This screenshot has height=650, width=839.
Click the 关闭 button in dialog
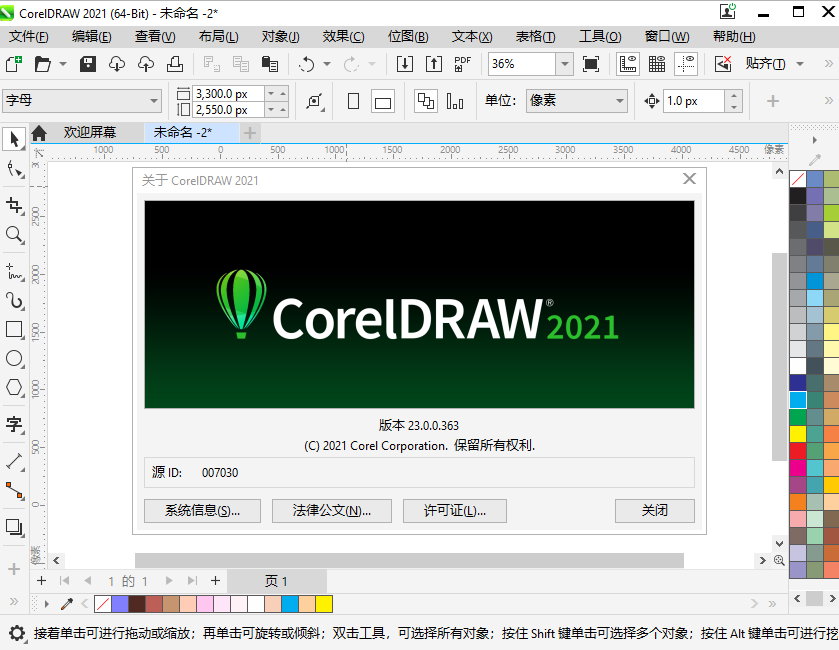click(x=655, y=511)
